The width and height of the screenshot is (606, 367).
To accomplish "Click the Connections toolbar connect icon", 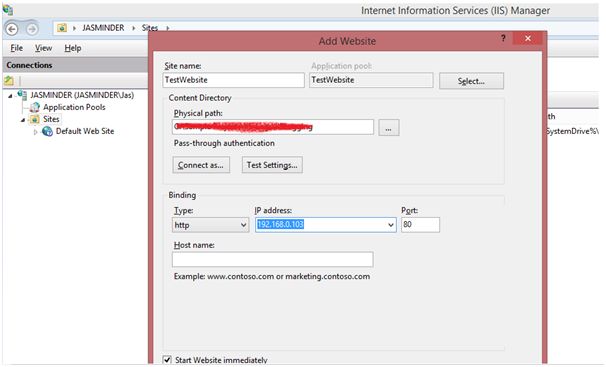I will pos(9,81).
